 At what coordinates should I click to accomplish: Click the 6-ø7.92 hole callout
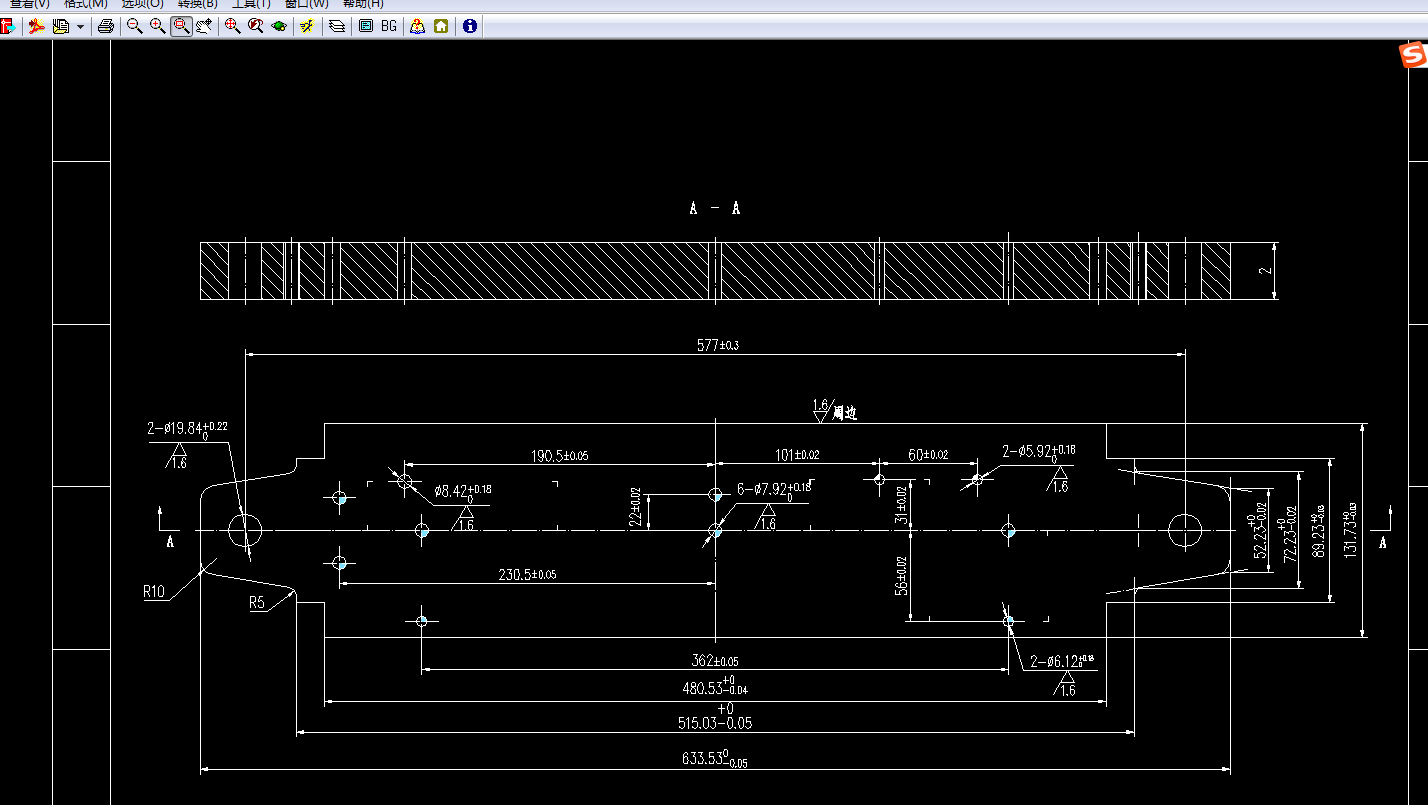tap(774, 489)
